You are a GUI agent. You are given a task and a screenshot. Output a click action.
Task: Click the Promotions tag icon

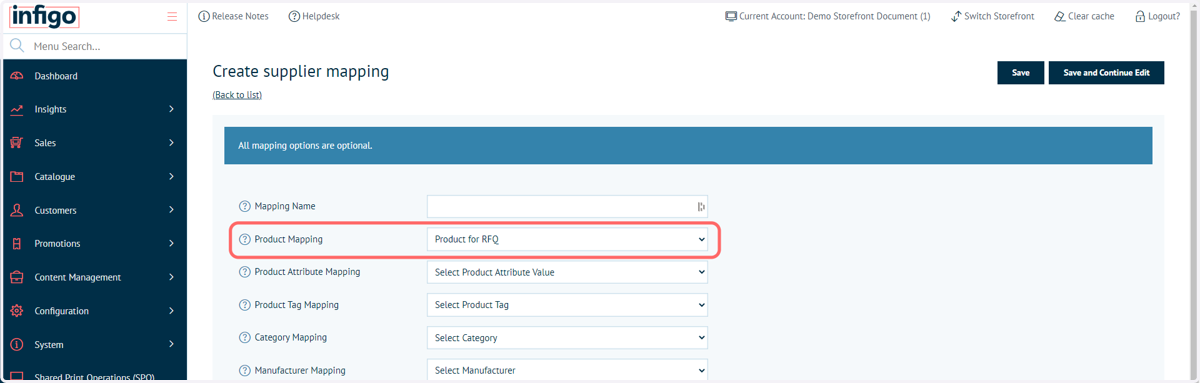(x=17, y=244)
